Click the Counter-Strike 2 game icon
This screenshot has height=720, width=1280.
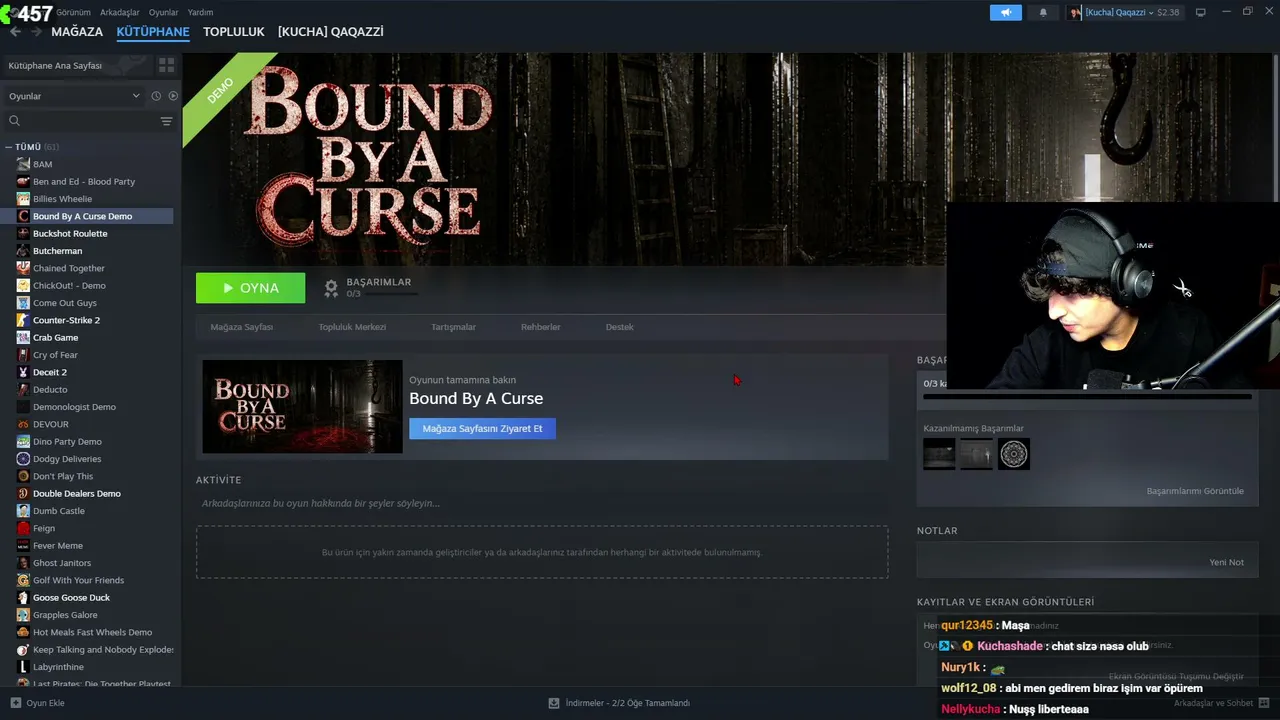(x=23, y=320)
